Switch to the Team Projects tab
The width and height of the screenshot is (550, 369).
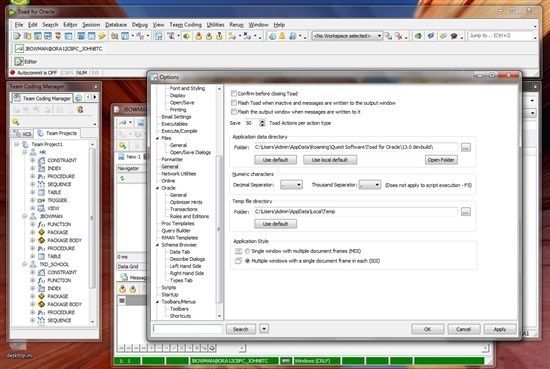pyautogui.click(x=57, y=133)
